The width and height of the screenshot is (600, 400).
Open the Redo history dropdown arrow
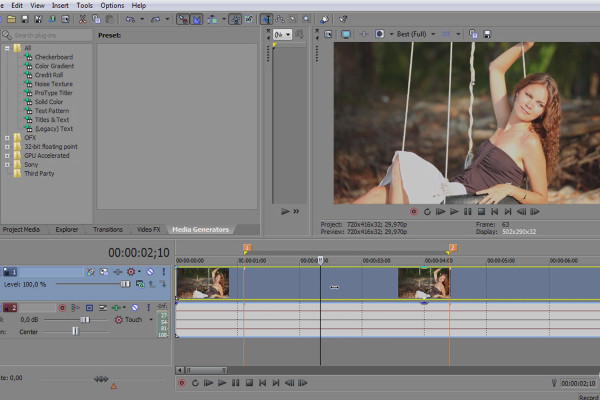click(167, 19)
